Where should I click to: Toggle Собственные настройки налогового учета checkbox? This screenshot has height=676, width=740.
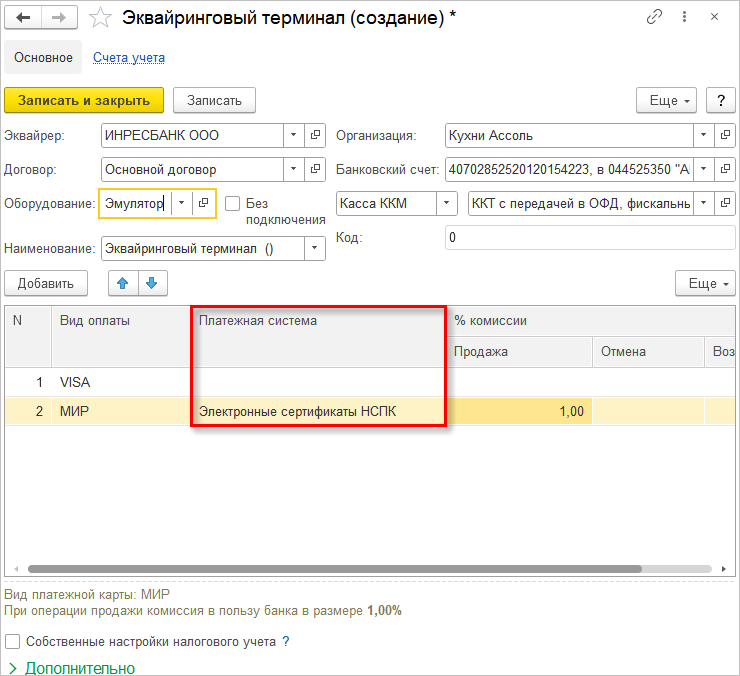point(12,642)
